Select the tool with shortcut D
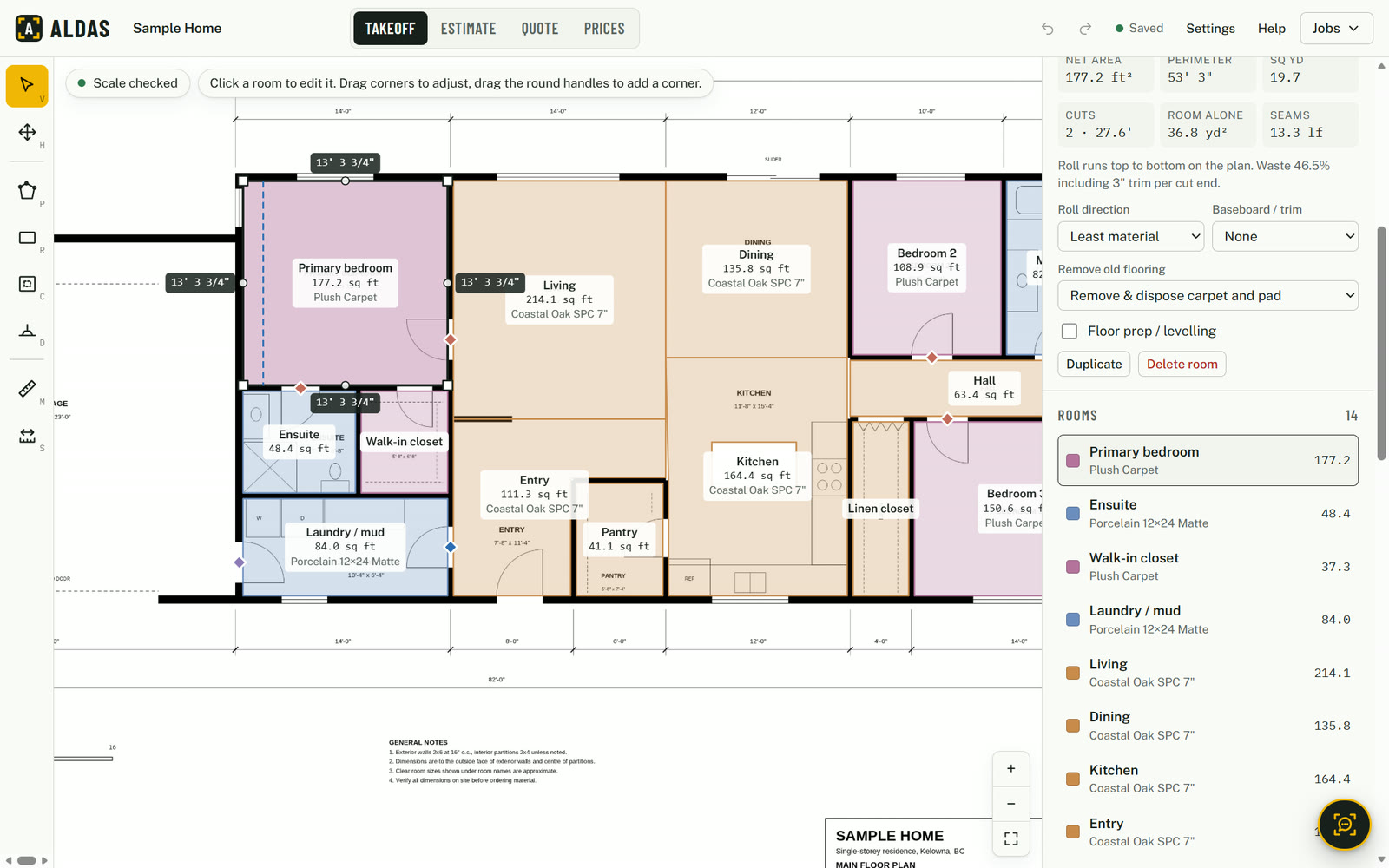The height and width of the screenshot is (868, 1389). point(27,331)
